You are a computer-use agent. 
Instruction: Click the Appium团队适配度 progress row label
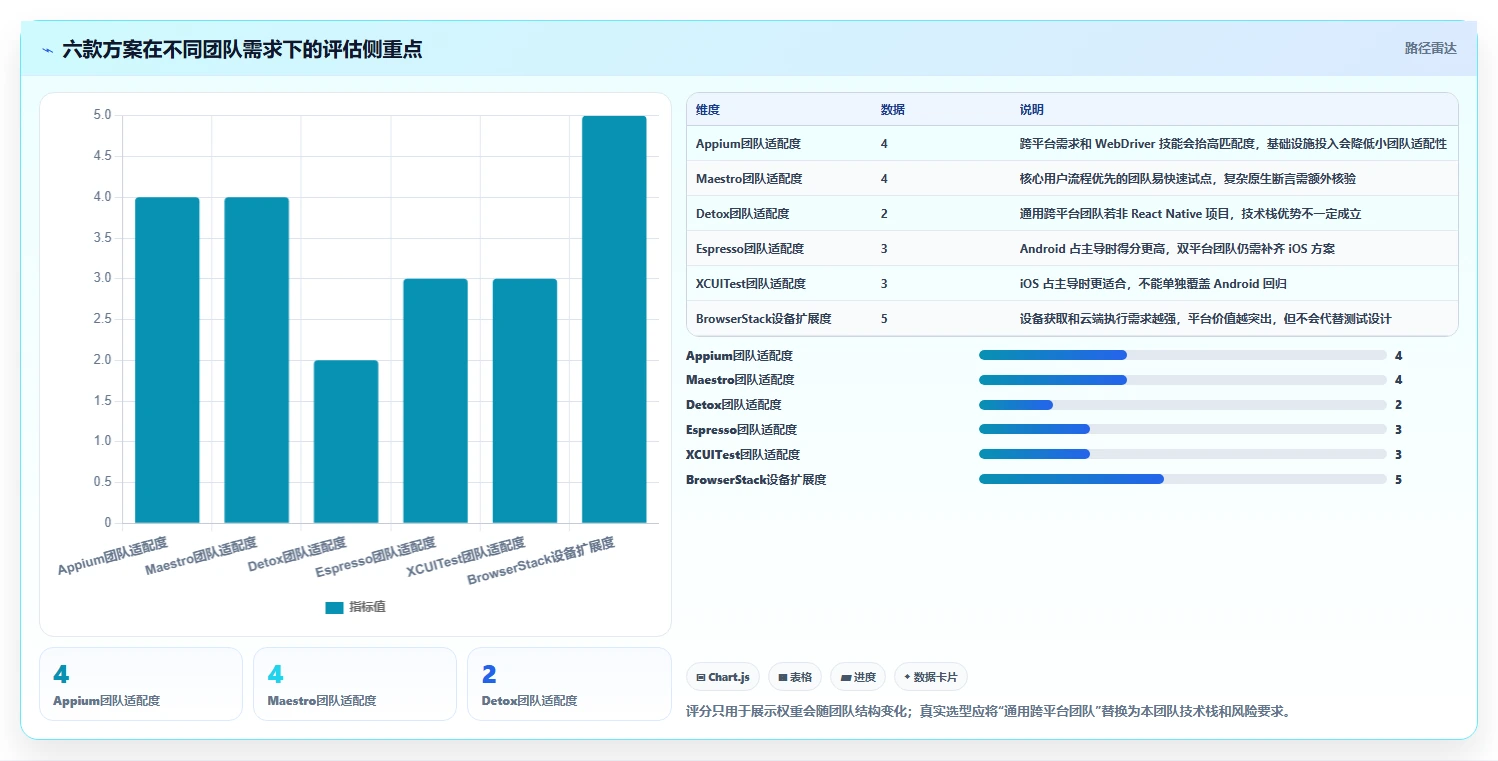pos(739,355)
